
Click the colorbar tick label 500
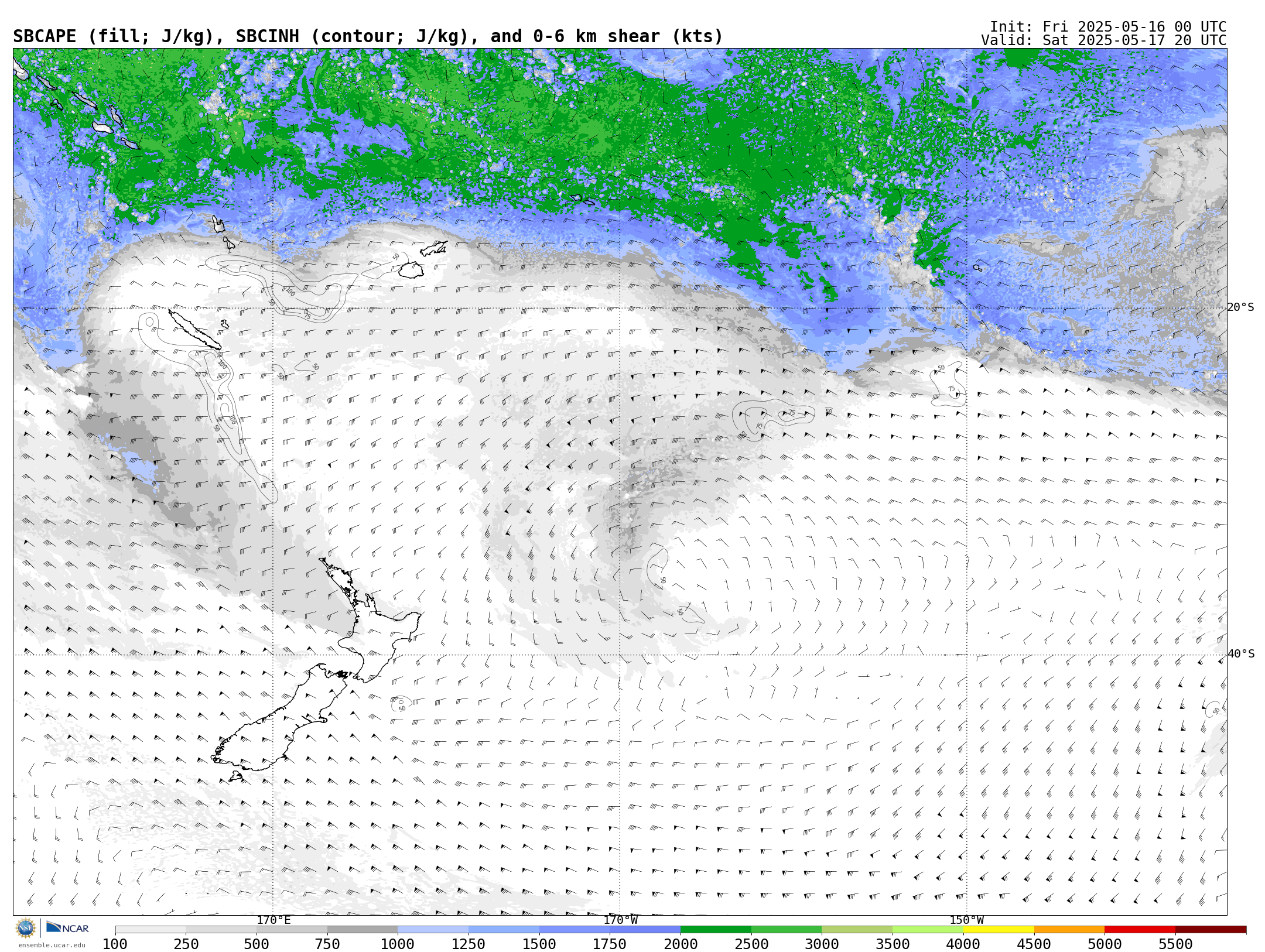click(257, 944)
